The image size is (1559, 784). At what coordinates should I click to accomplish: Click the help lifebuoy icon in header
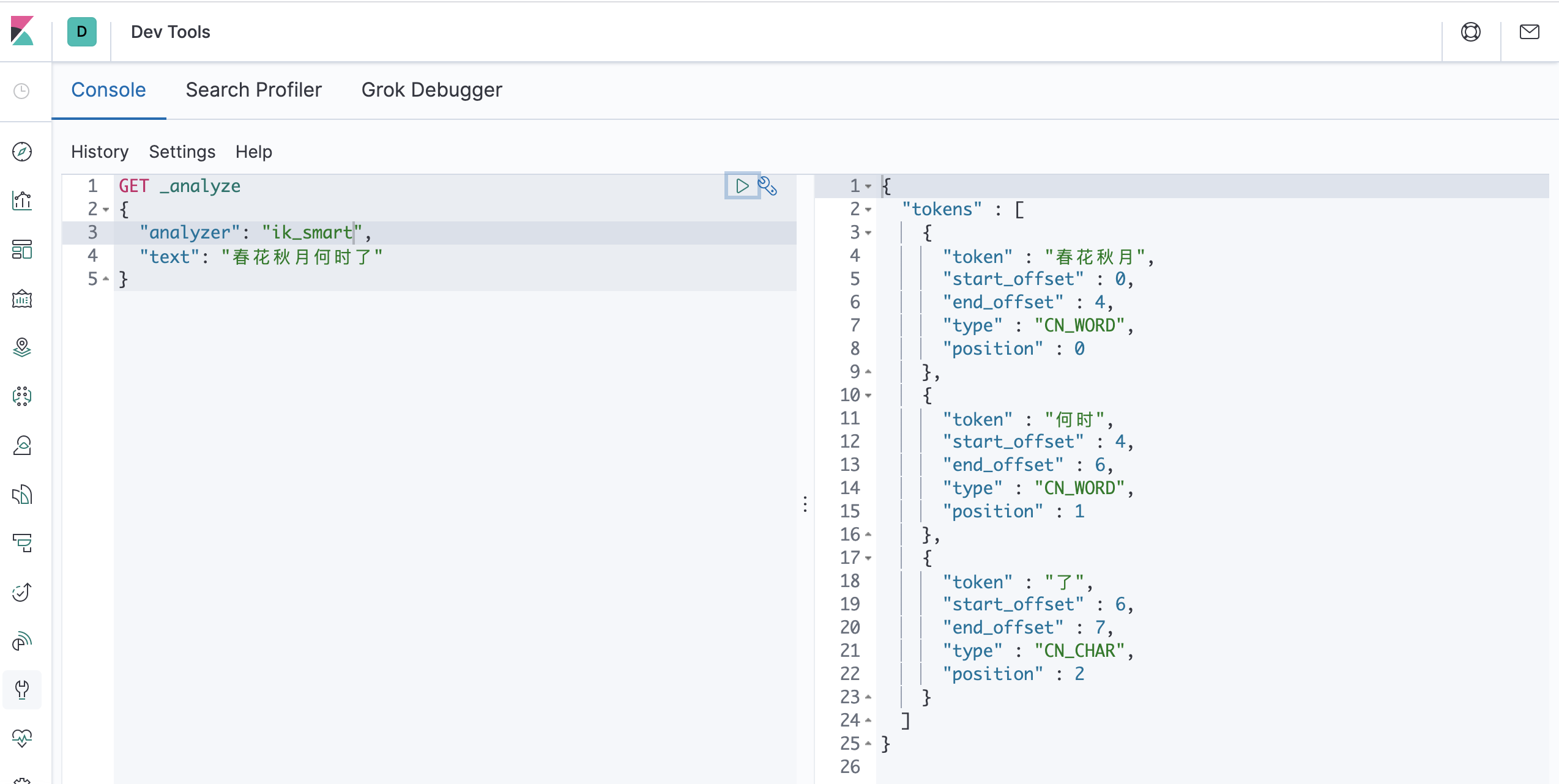pyautogui.click(x=1470, y=32)
